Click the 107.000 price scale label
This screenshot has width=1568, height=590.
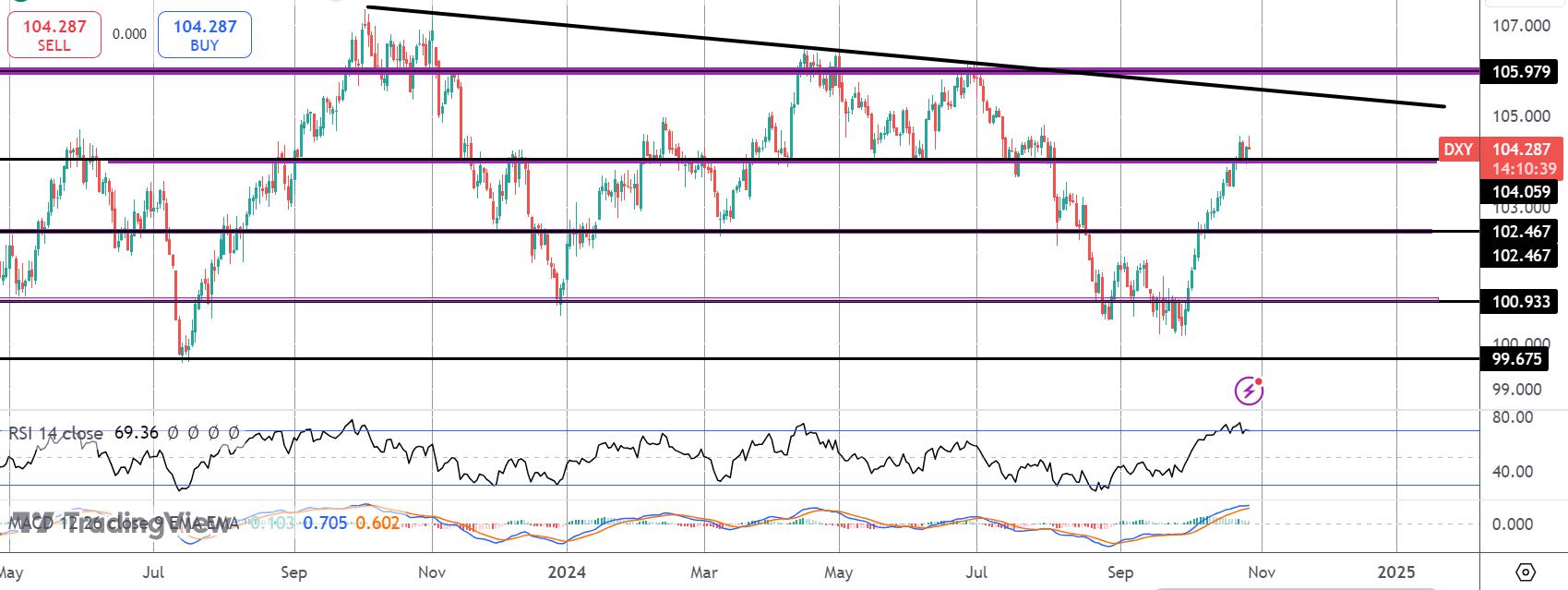(1522, 26)
